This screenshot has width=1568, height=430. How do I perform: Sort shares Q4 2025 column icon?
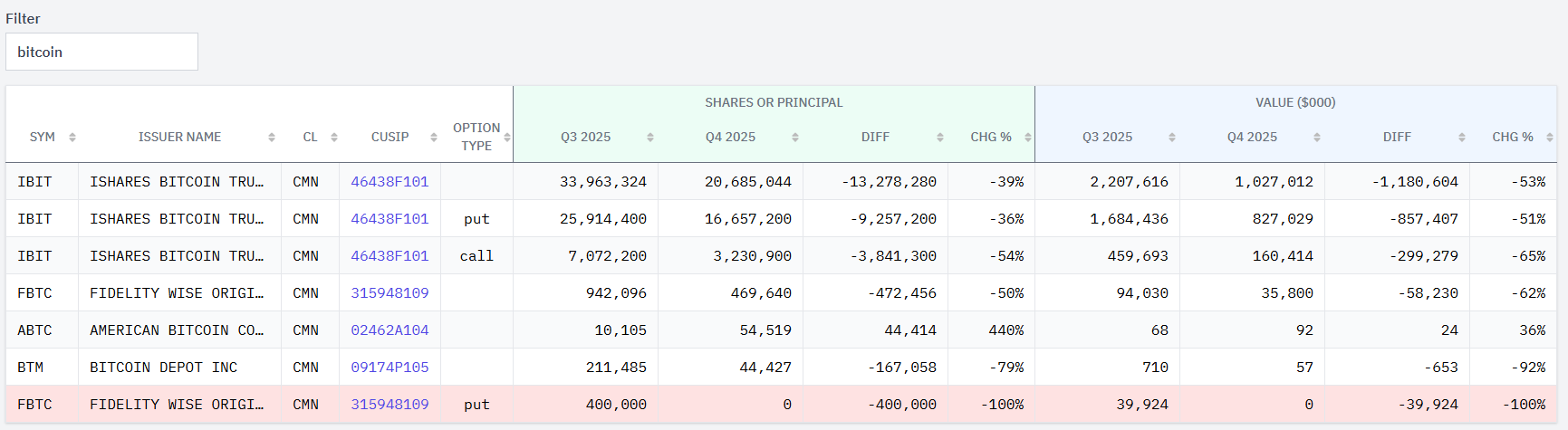[x=795, y=138]
